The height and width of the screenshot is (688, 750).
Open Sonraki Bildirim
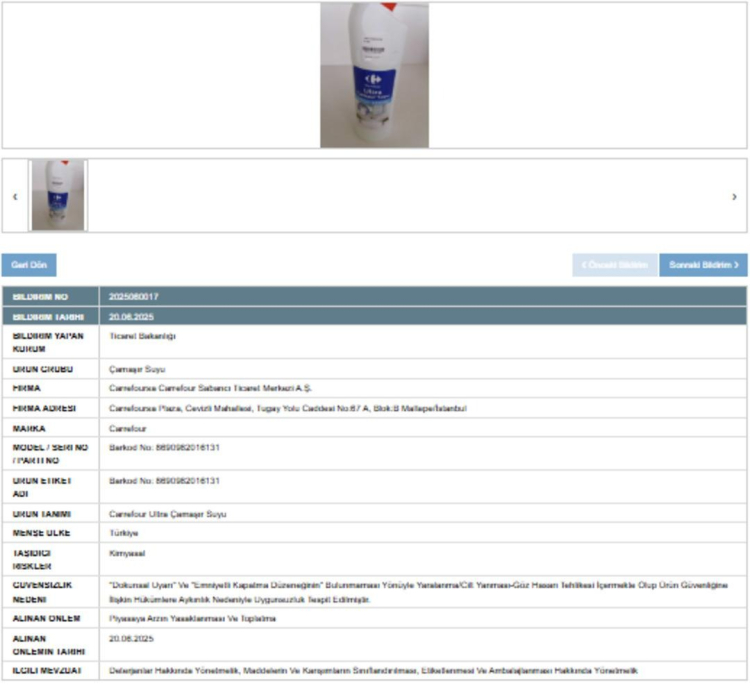point(703,265)
